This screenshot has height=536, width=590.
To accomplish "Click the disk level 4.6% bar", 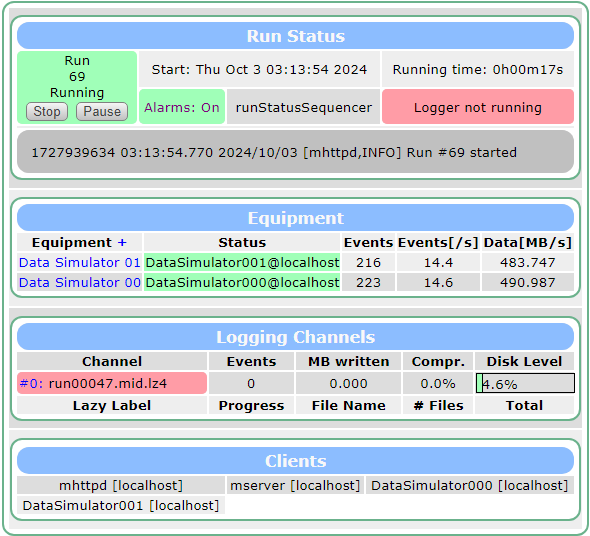I will coord(525,383).
